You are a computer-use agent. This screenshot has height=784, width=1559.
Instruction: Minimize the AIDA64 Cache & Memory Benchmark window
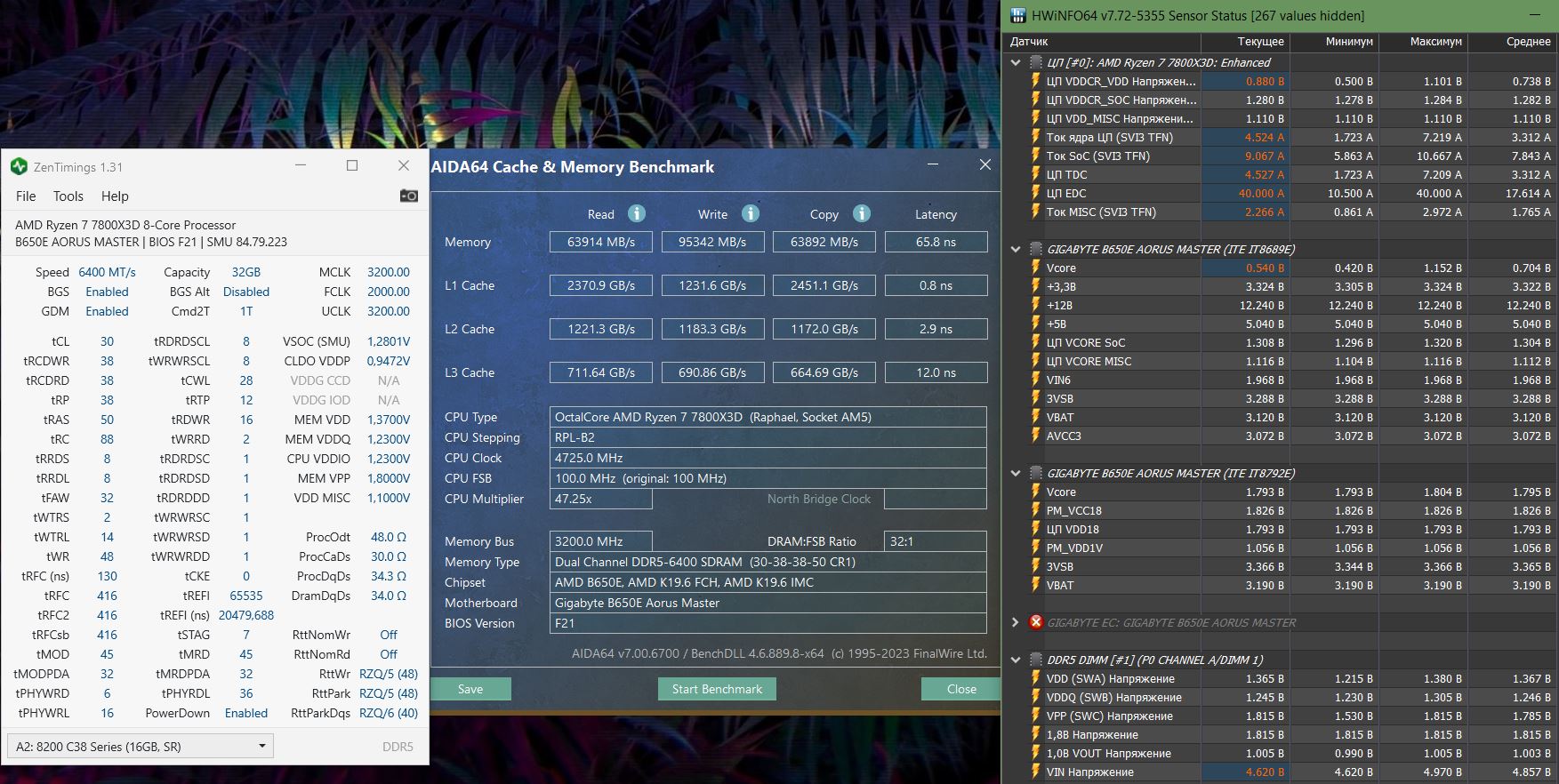click(x=933, y=164)
